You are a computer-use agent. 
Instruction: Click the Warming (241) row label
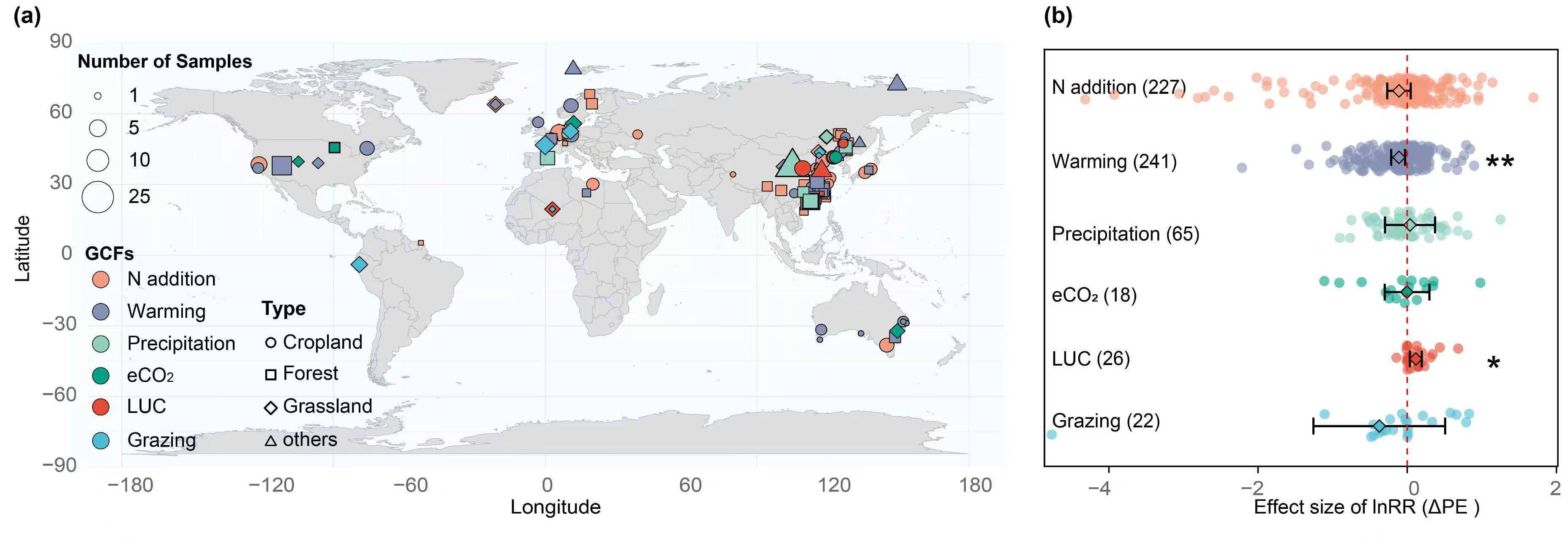pyautogui.click(x=1114, y=162)
